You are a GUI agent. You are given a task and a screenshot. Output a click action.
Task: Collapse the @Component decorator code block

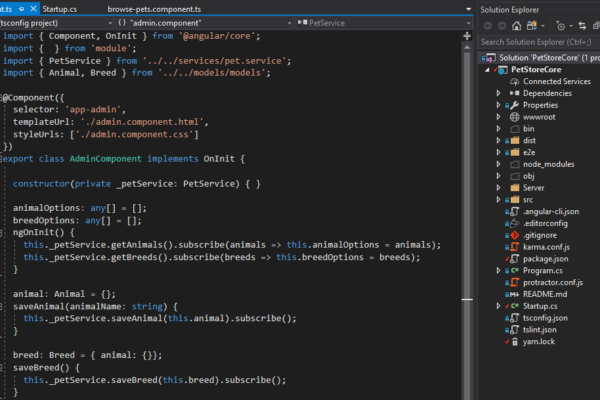coord(1,98)
